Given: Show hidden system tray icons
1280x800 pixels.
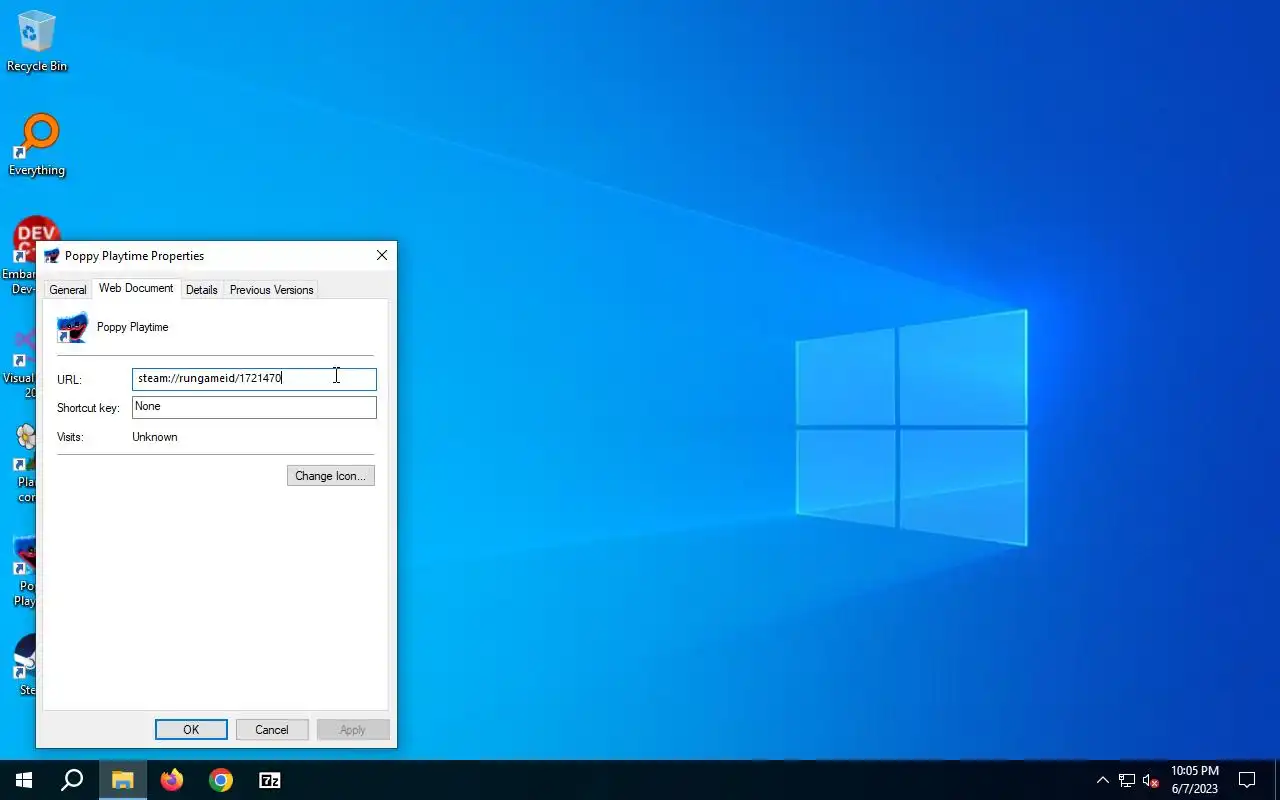Looking at the screenshot, I should pyautogui.click(x=1103, y=780).
